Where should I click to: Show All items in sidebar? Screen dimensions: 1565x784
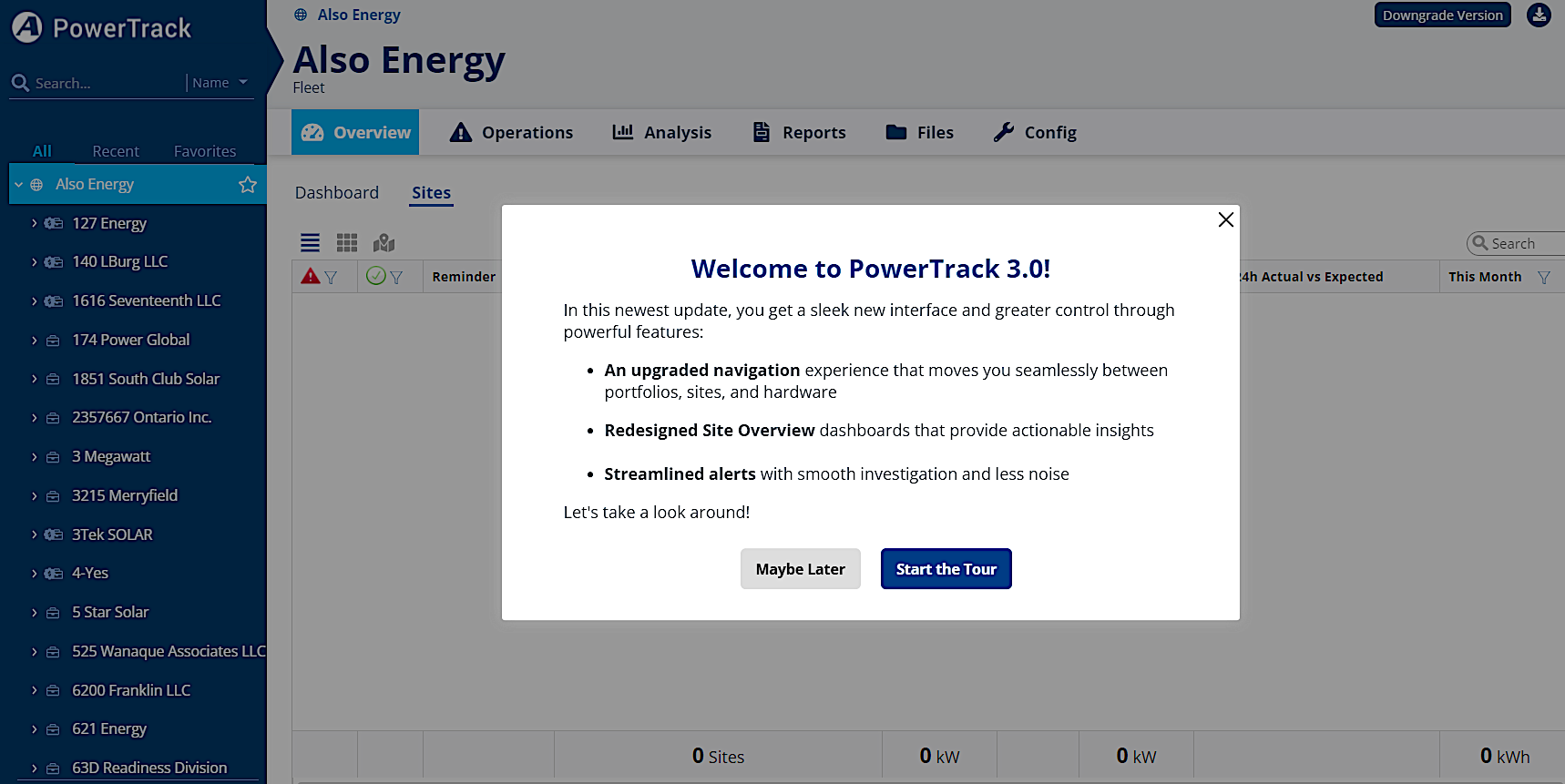click(x=42, y=151)
